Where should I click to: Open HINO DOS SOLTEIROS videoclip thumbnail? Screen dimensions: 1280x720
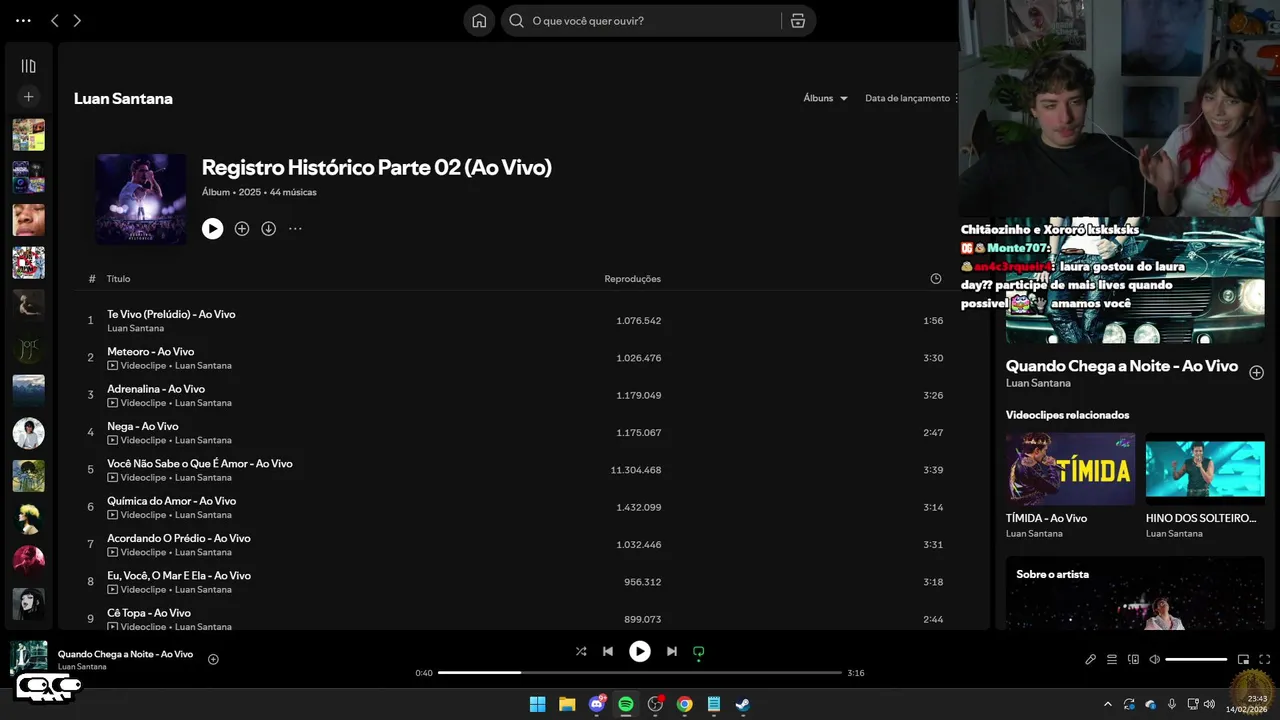point(1205,468)
